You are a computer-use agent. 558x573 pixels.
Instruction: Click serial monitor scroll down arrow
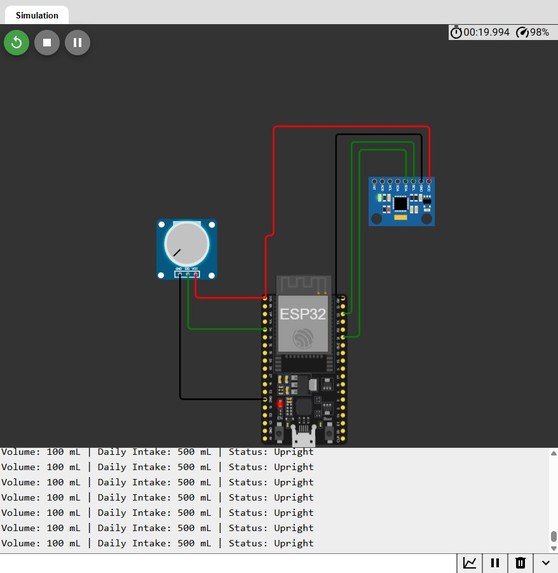point(554,548)
